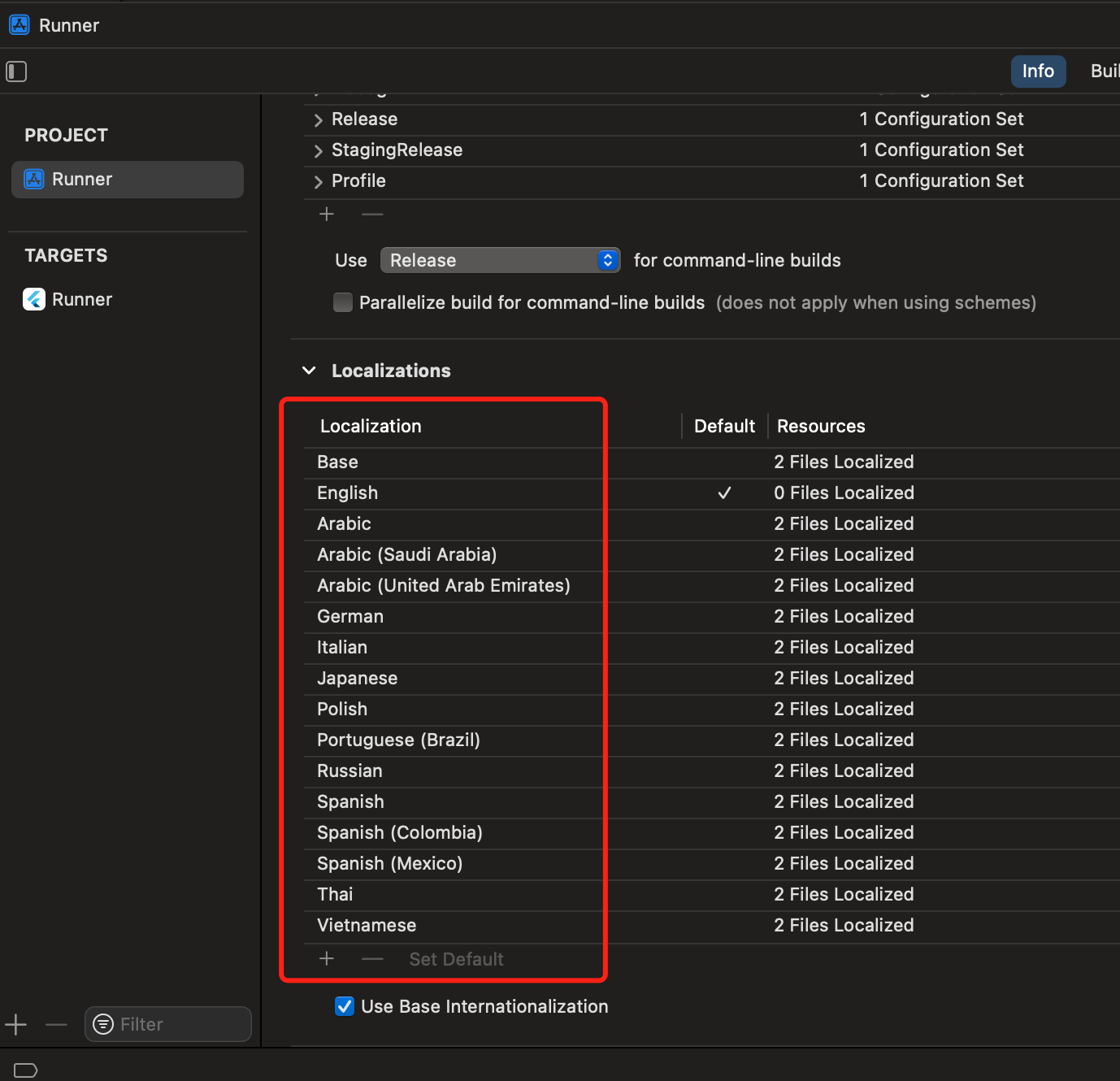Image resolution: width=1120 pixels, height=1081 pixels.
Task: Click the Set Default button
Action: coord(456,959)
